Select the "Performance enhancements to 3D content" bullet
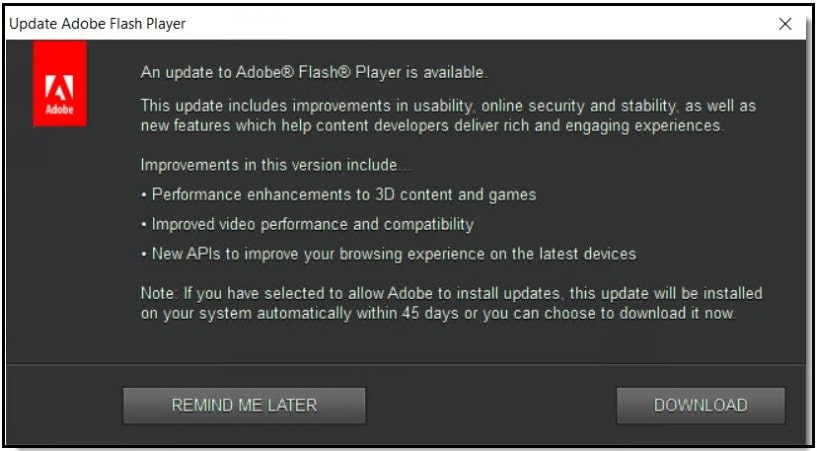 tap(339, 195)
